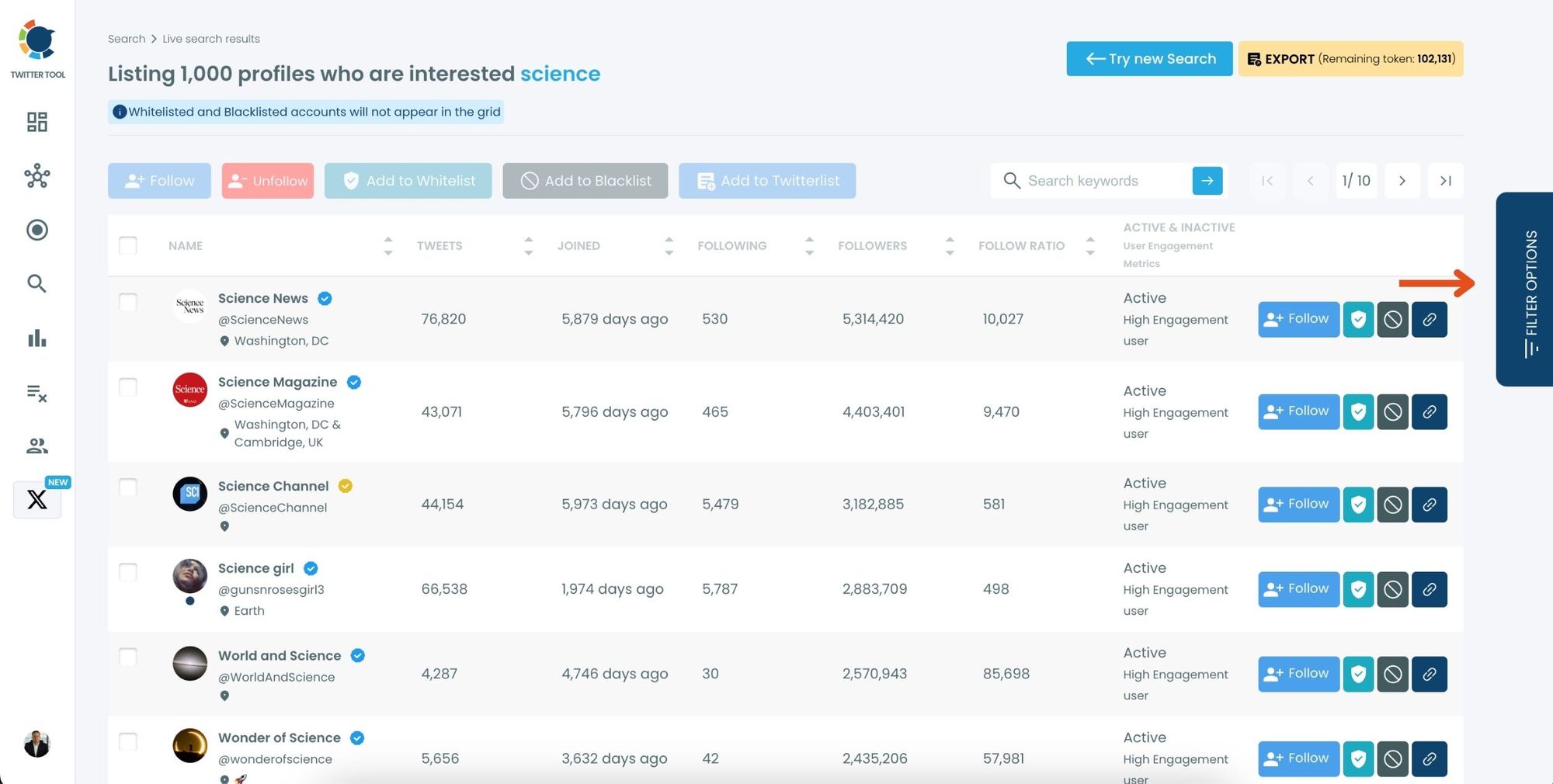The image size is (1553, 784).
Task: Open Science Channel profile link icon
Action: 1429,505
